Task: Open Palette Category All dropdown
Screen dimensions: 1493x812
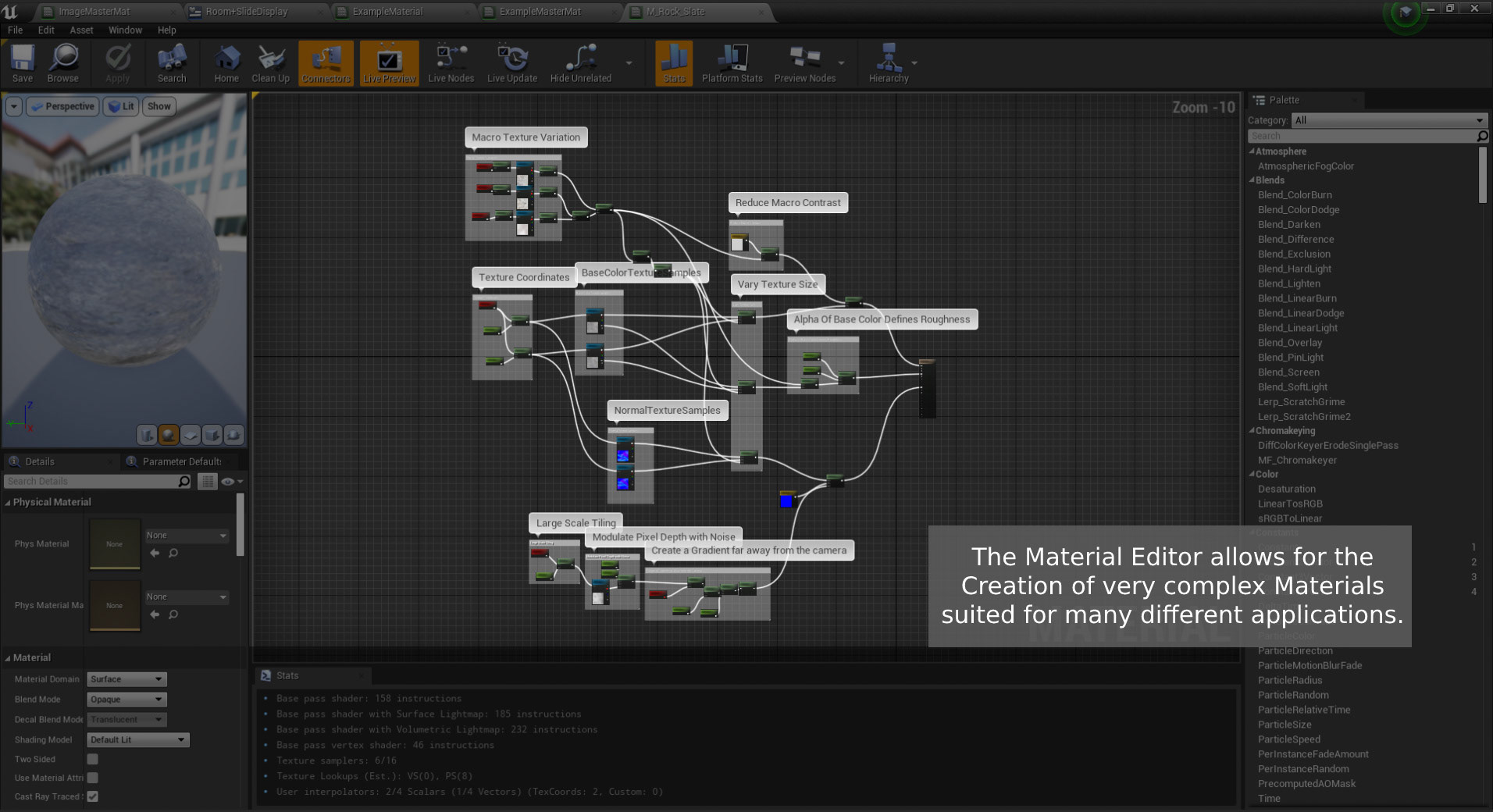Action: [x=1389, y=120]
